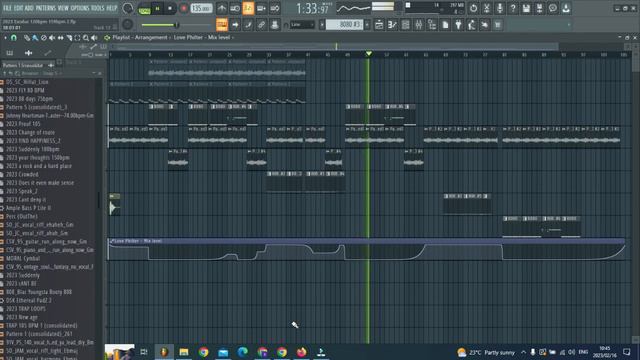The height and width of the screenshot is (360, 640).
Task: Click the undo history refresh icon
Action: tap(473, 8)
